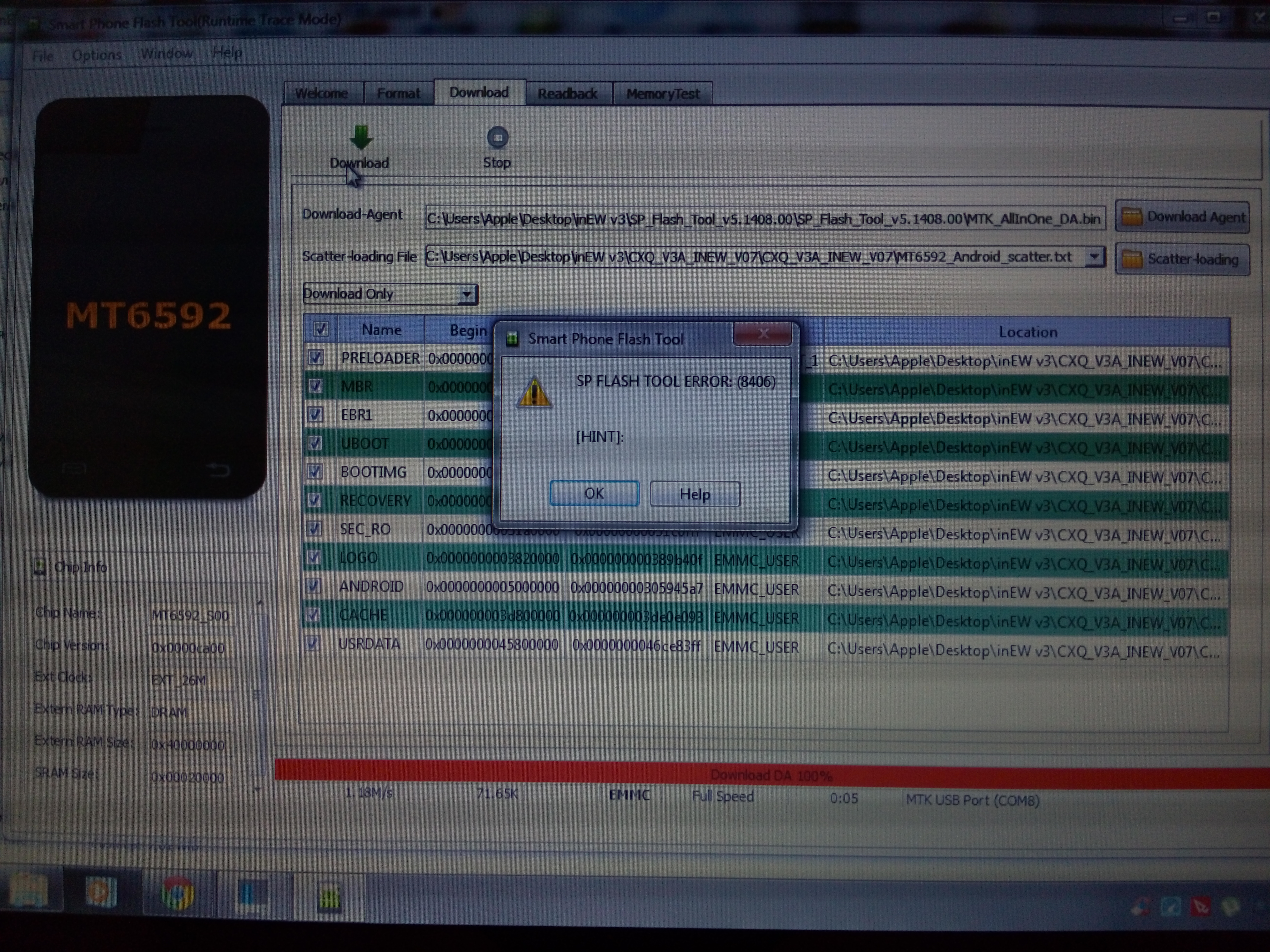Expand the Scatter-loading File dropdown arrow

(1094, 257)
